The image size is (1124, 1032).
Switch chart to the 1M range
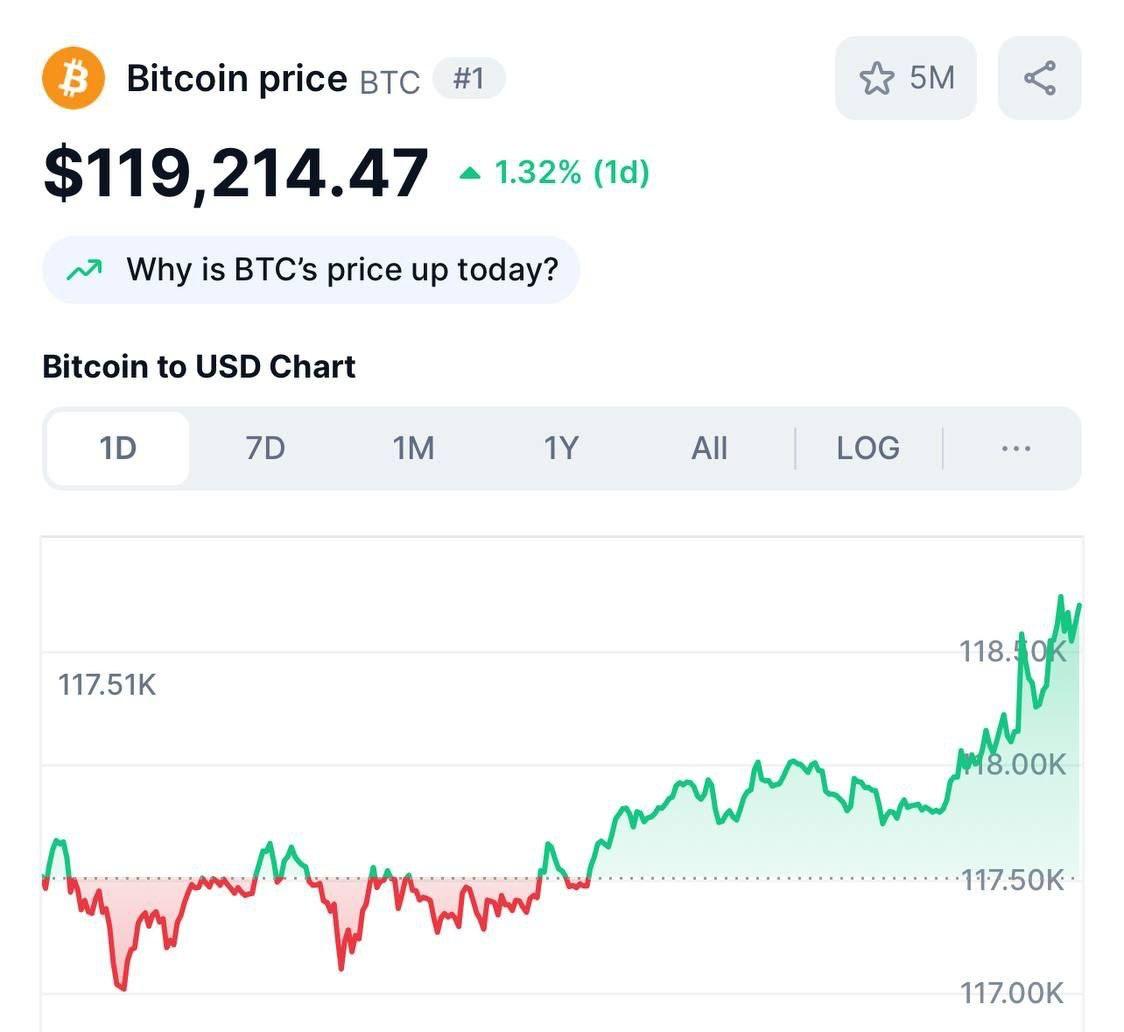413,448
